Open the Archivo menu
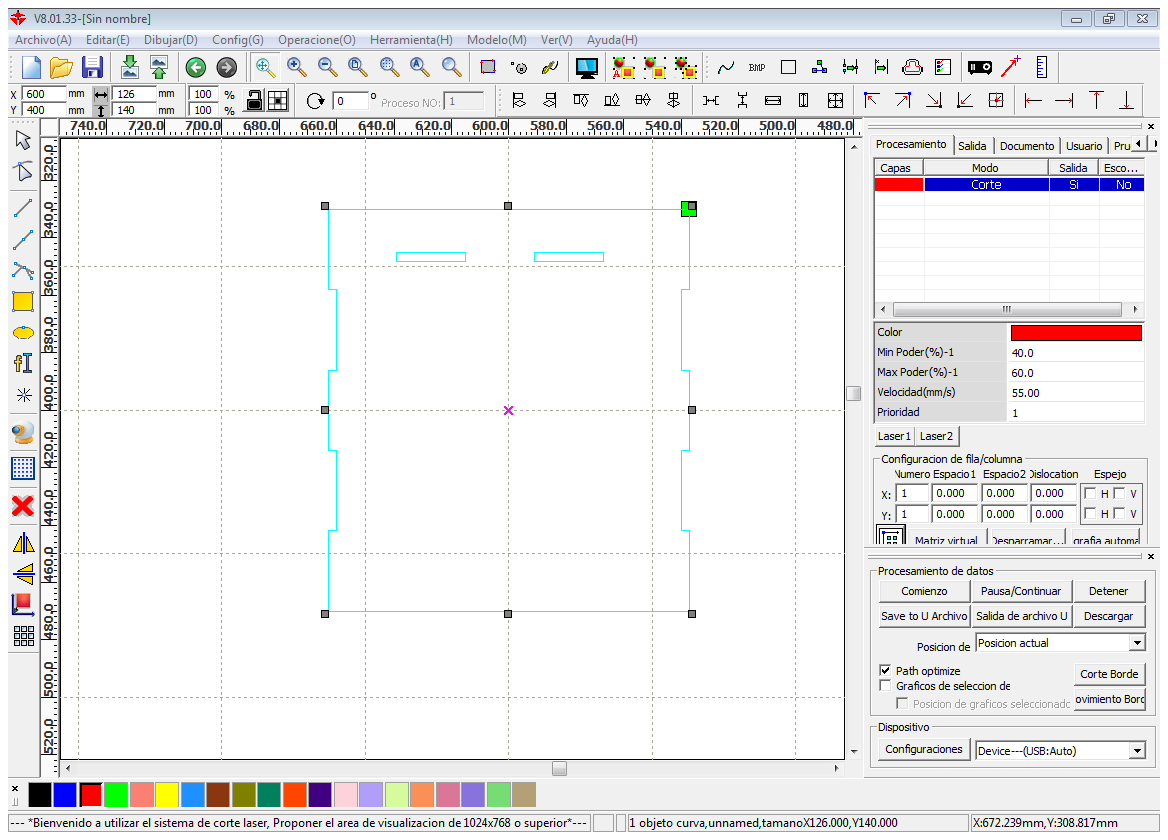Image resolution: width=1168 pixels, height=840 pixels. pos(43,40)
